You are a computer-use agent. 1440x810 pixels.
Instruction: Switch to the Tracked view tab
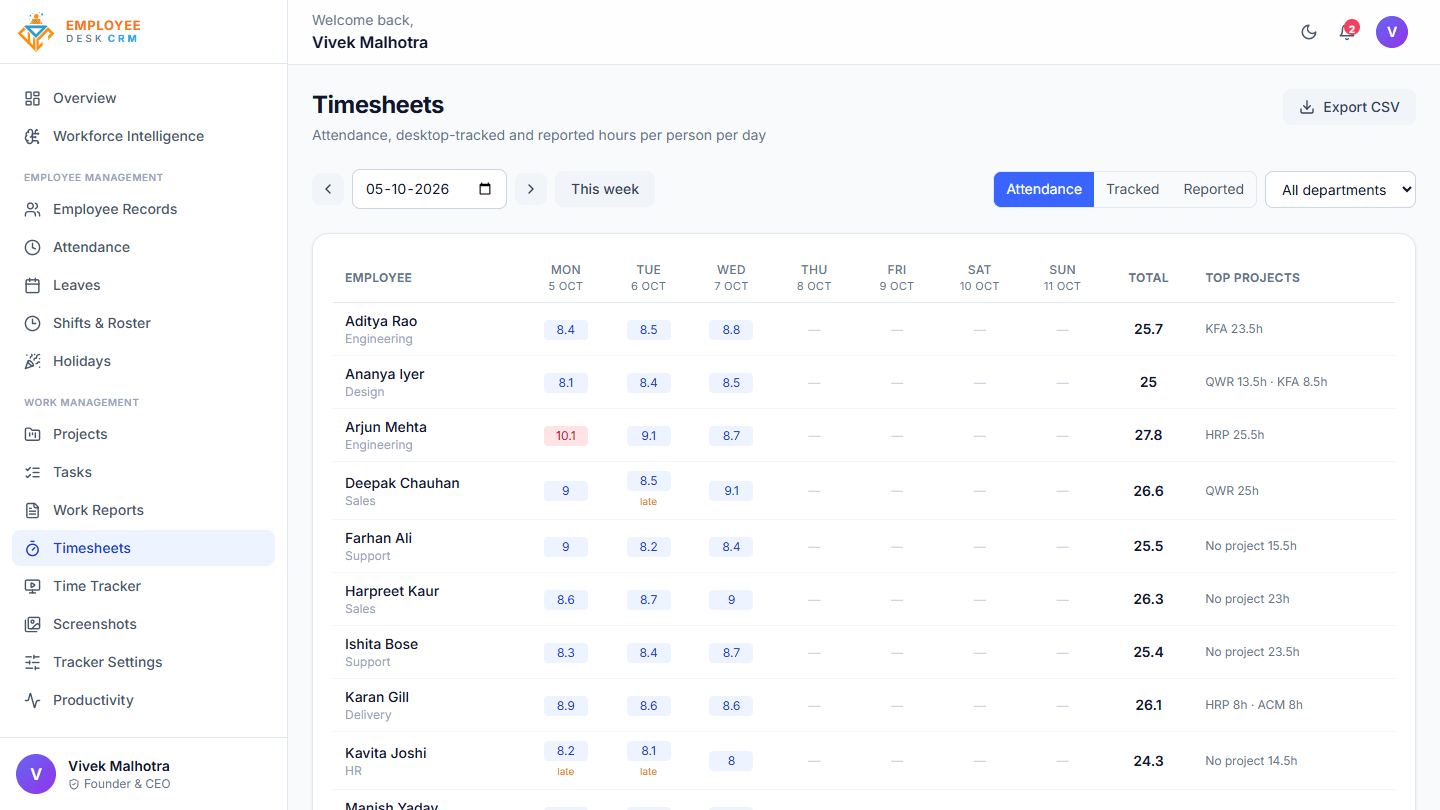pos(1133,189)
